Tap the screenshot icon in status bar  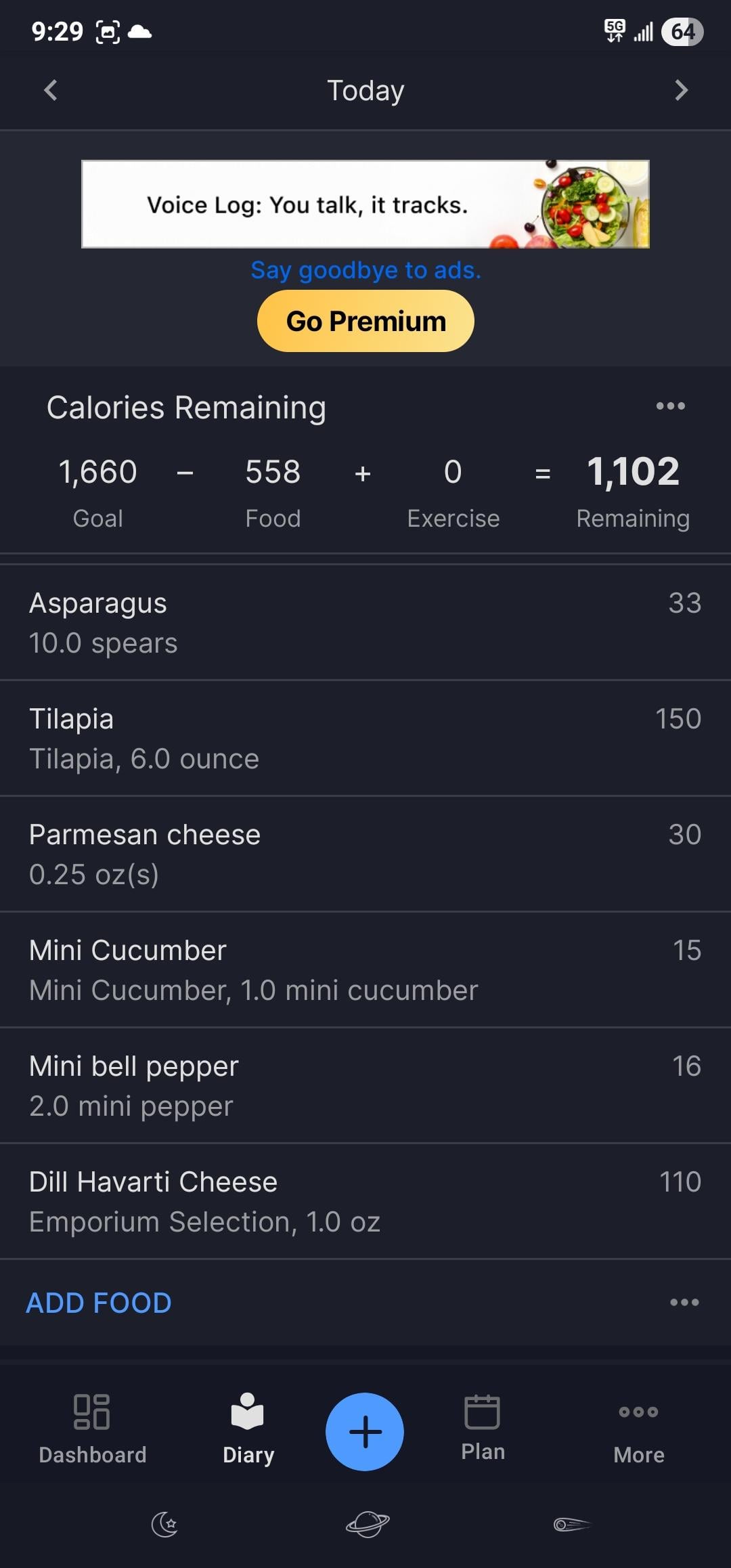pyautogui.click(x=108, y=32)
